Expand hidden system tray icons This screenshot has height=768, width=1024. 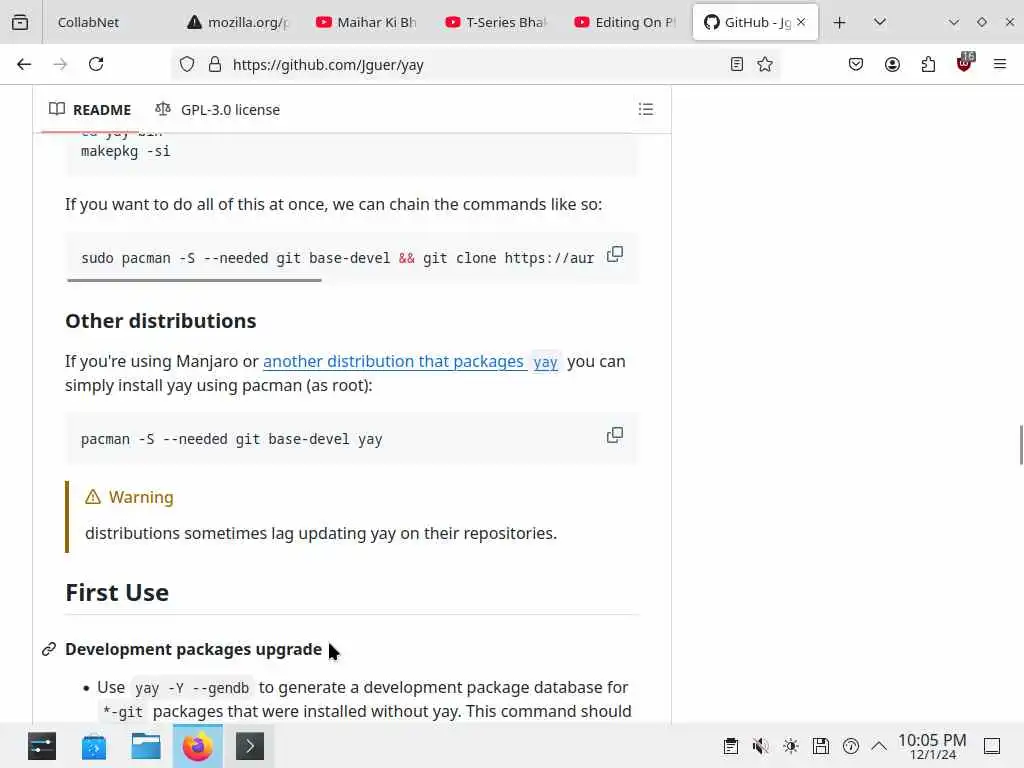tap(879, 746)
